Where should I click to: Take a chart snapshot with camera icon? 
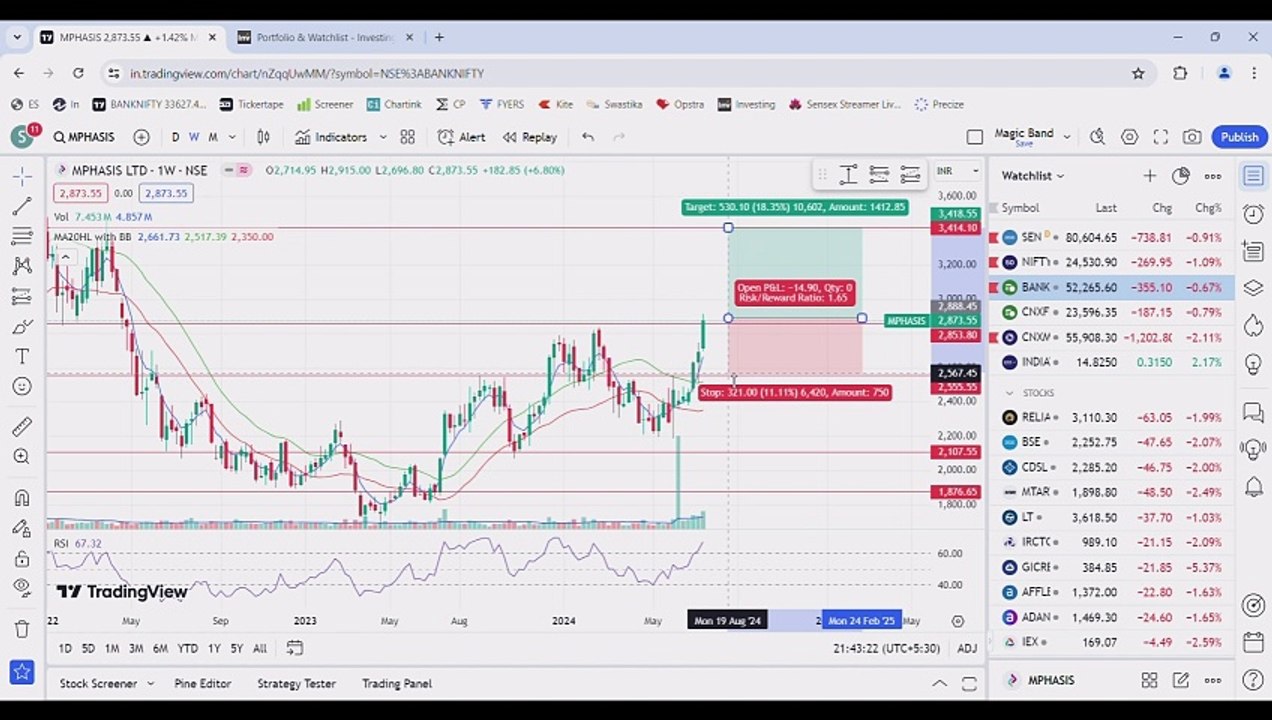tap(1192, 137)
